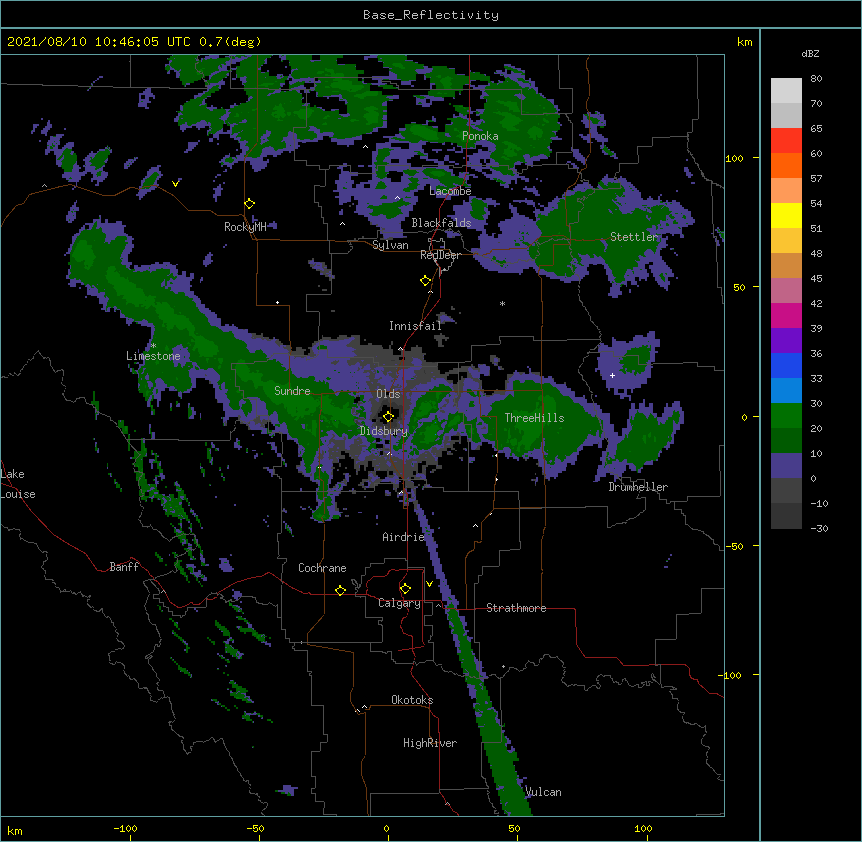
Task: Click the asterisk marker east of Innisfail
Action: pyautogui.click(x=502, y=303)
